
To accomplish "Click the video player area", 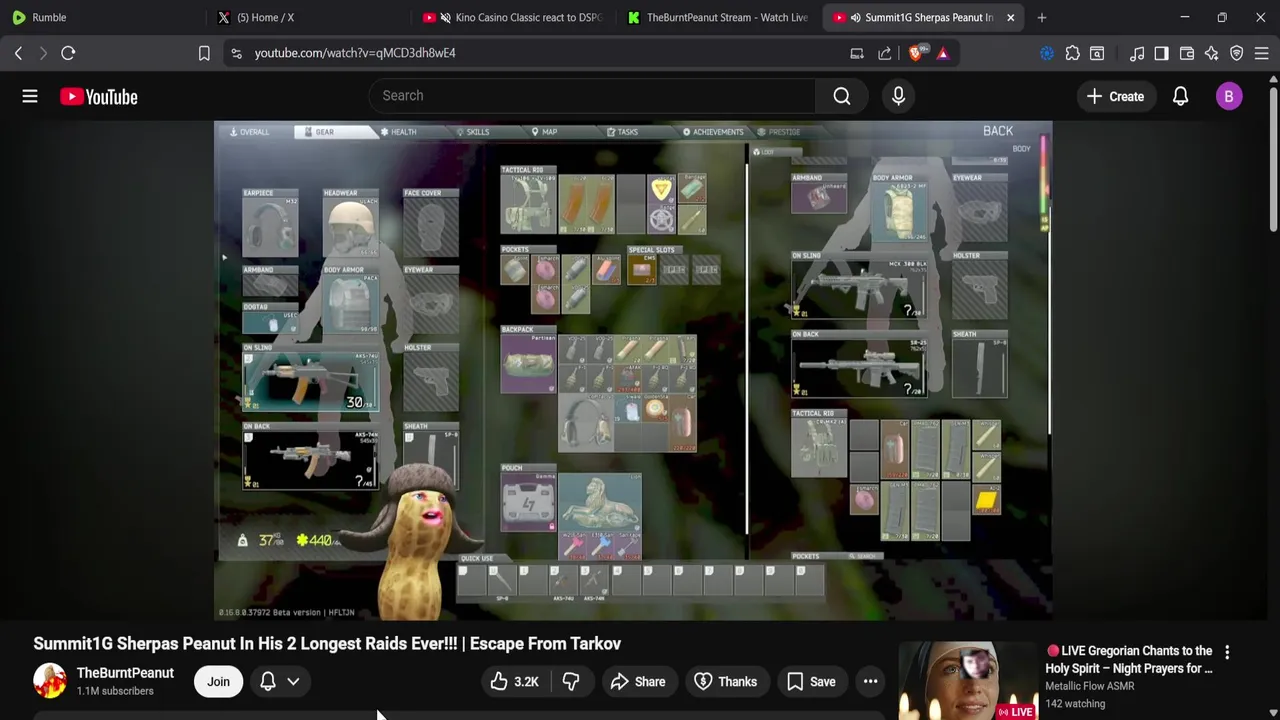I will tap(633, 370).
